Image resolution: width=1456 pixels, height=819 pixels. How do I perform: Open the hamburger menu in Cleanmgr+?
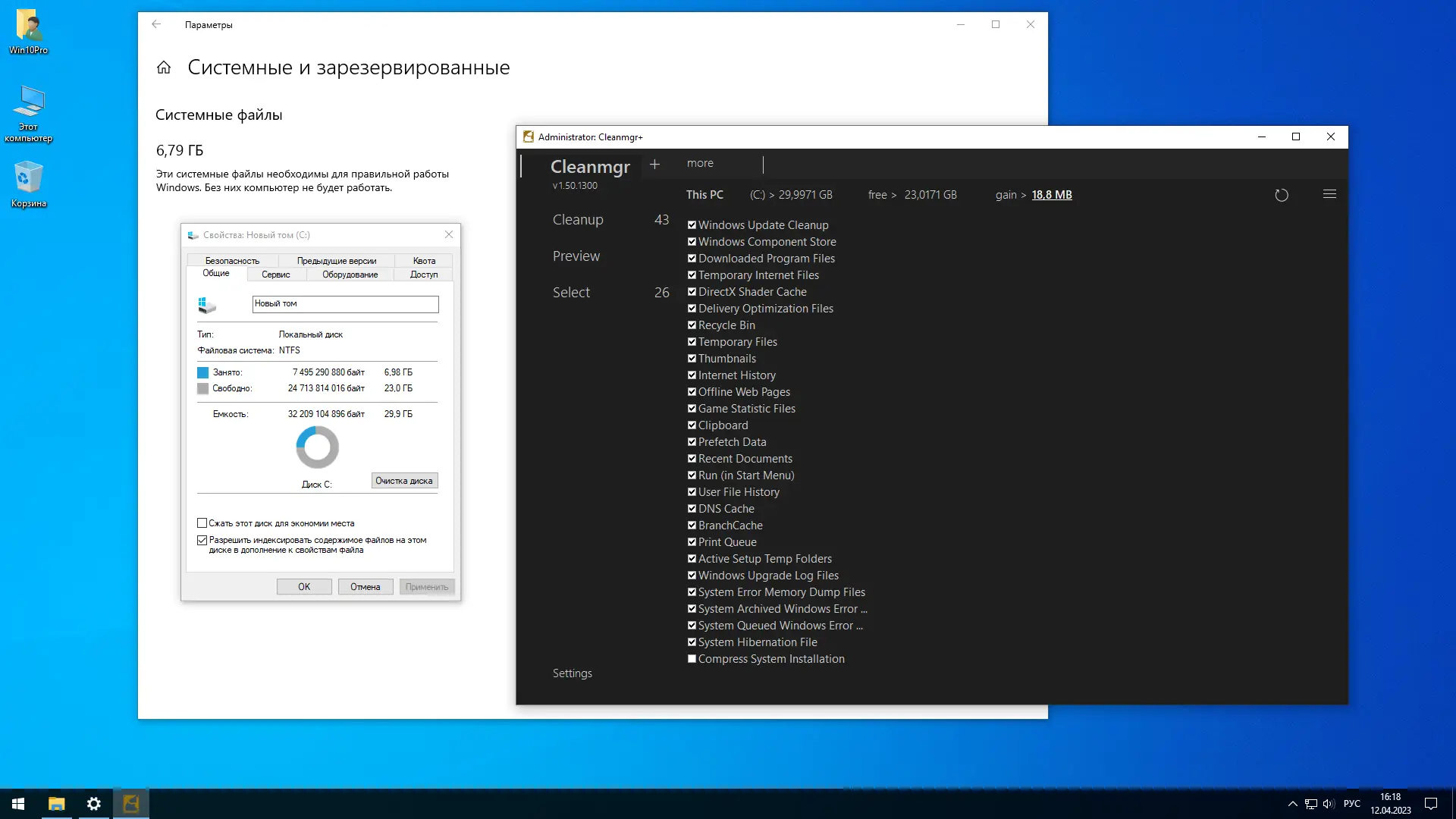pos(1329,194)
